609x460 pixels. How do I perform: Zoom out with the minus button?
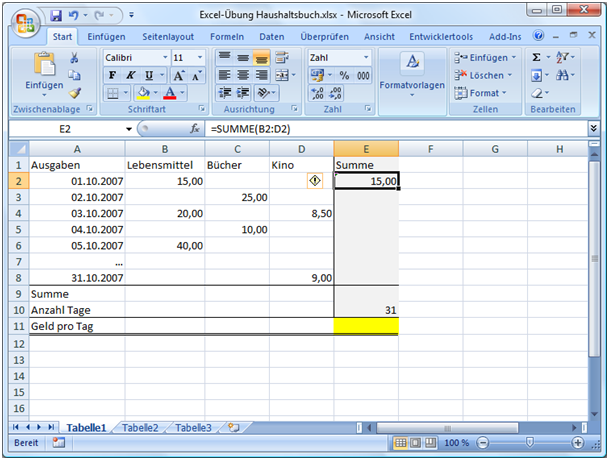(482, 443)
